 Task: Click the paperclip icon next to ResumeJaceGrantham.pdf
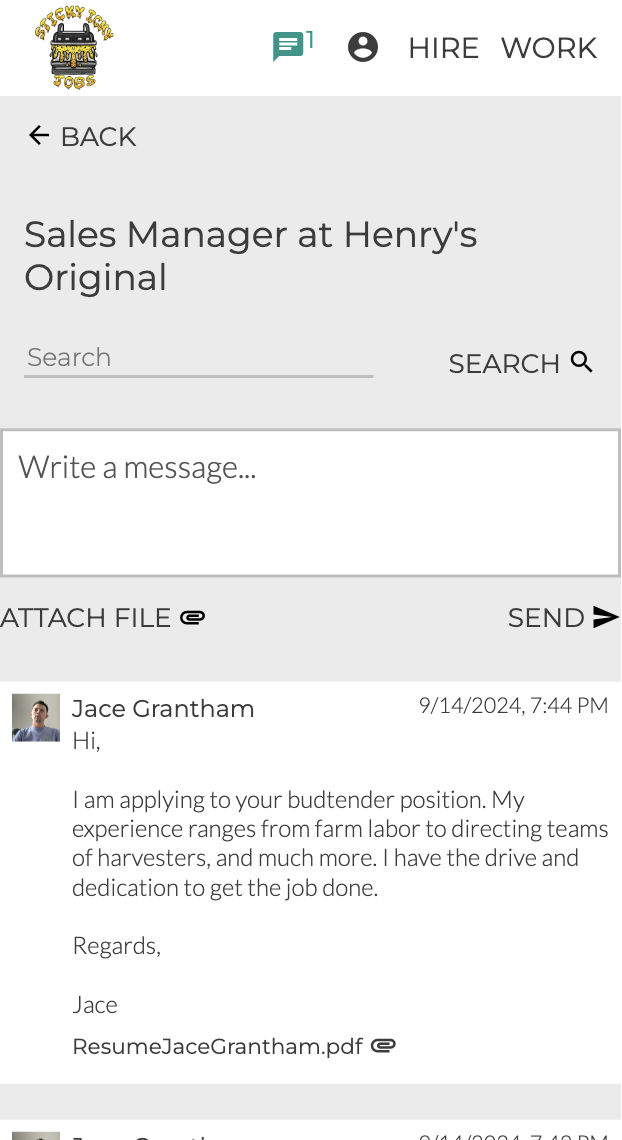click(383, 1046)
